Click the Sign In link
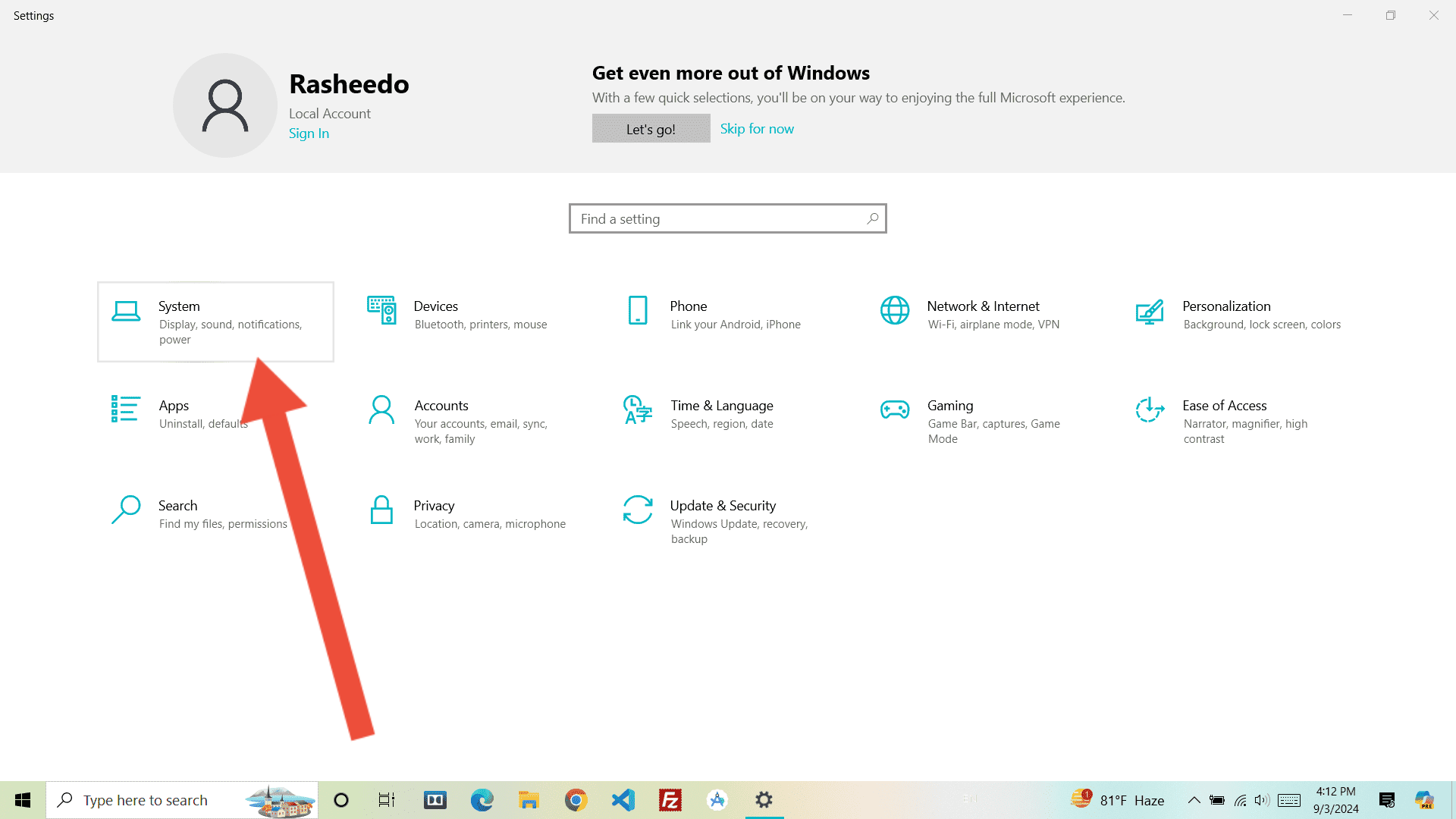The width and height of the screenshot is (1456, 819). (309, 133)
